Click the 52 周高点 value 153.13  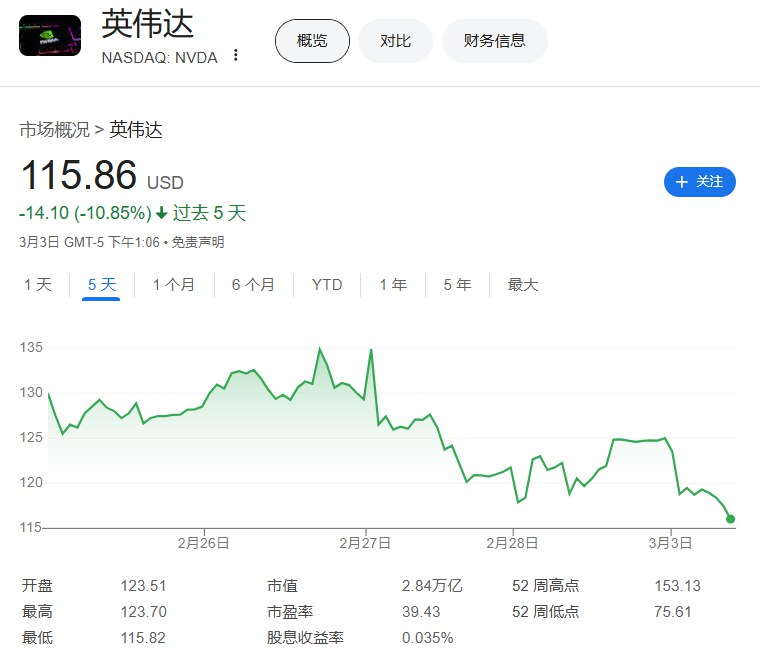click(x=678, y=586)
